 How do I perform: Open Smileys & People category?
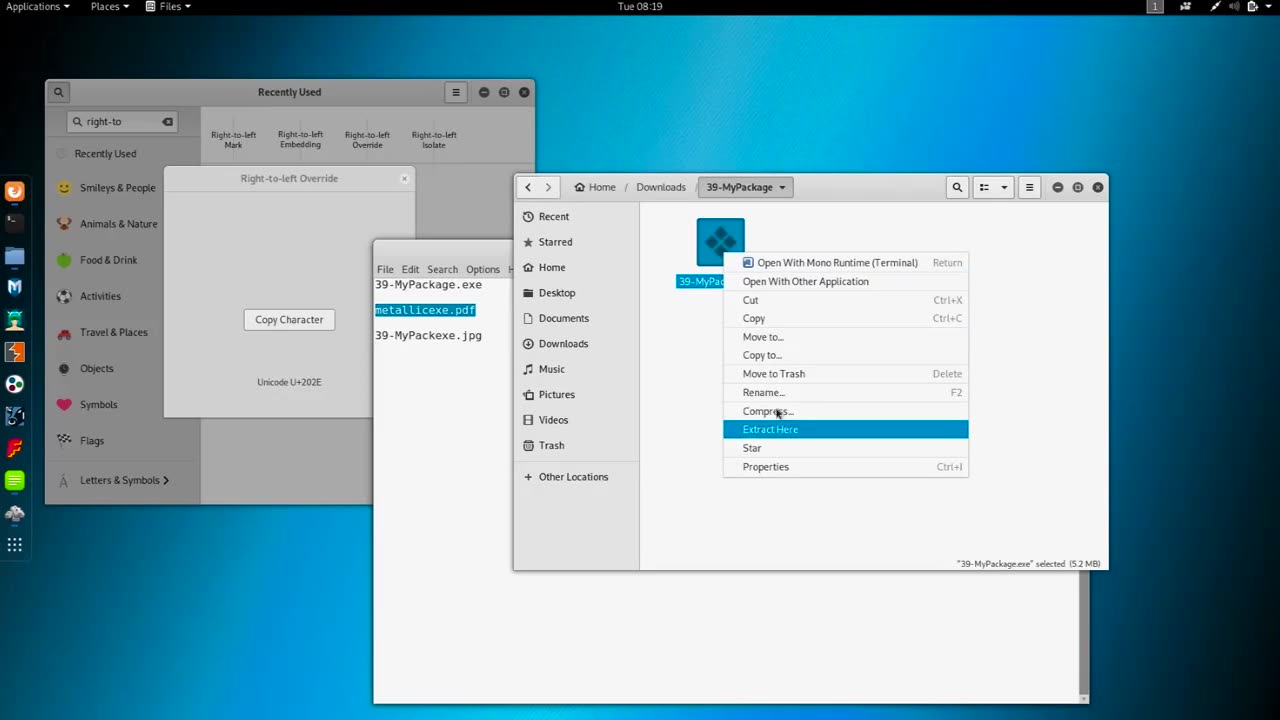[x=118, y=188]
